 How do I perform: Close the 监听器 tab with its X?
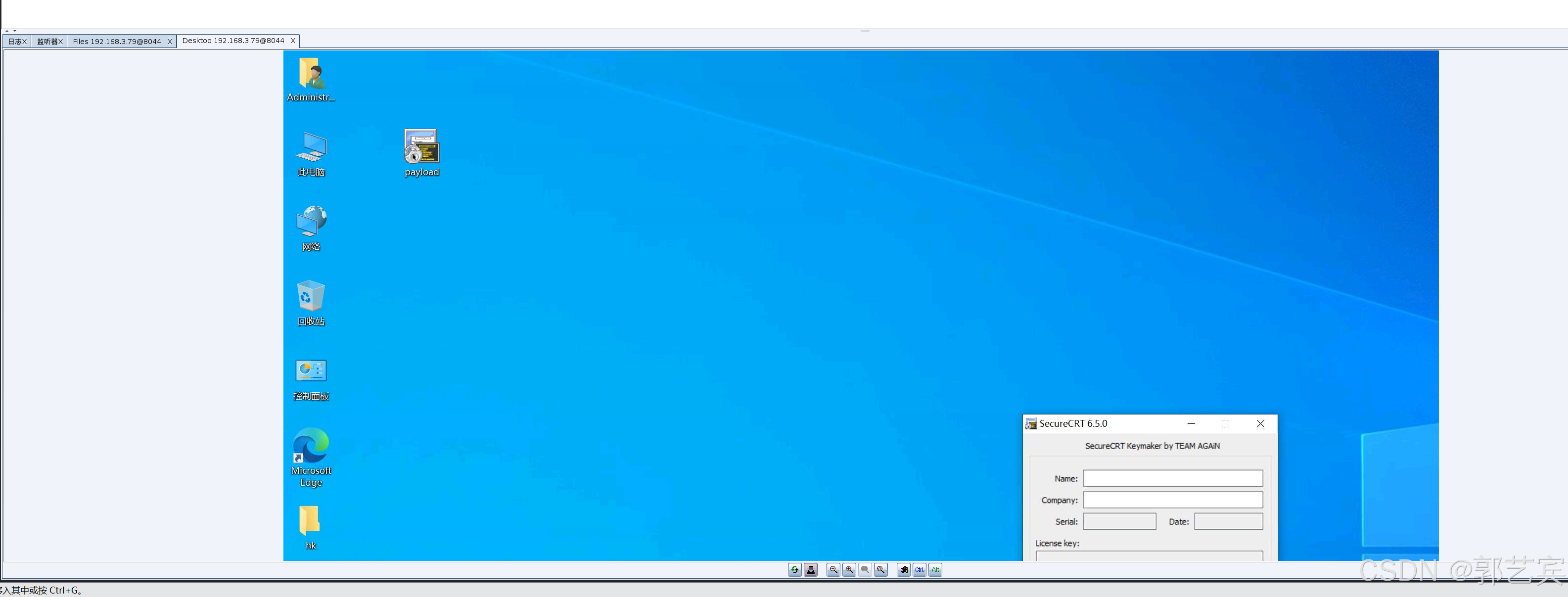tap(61, 42)
